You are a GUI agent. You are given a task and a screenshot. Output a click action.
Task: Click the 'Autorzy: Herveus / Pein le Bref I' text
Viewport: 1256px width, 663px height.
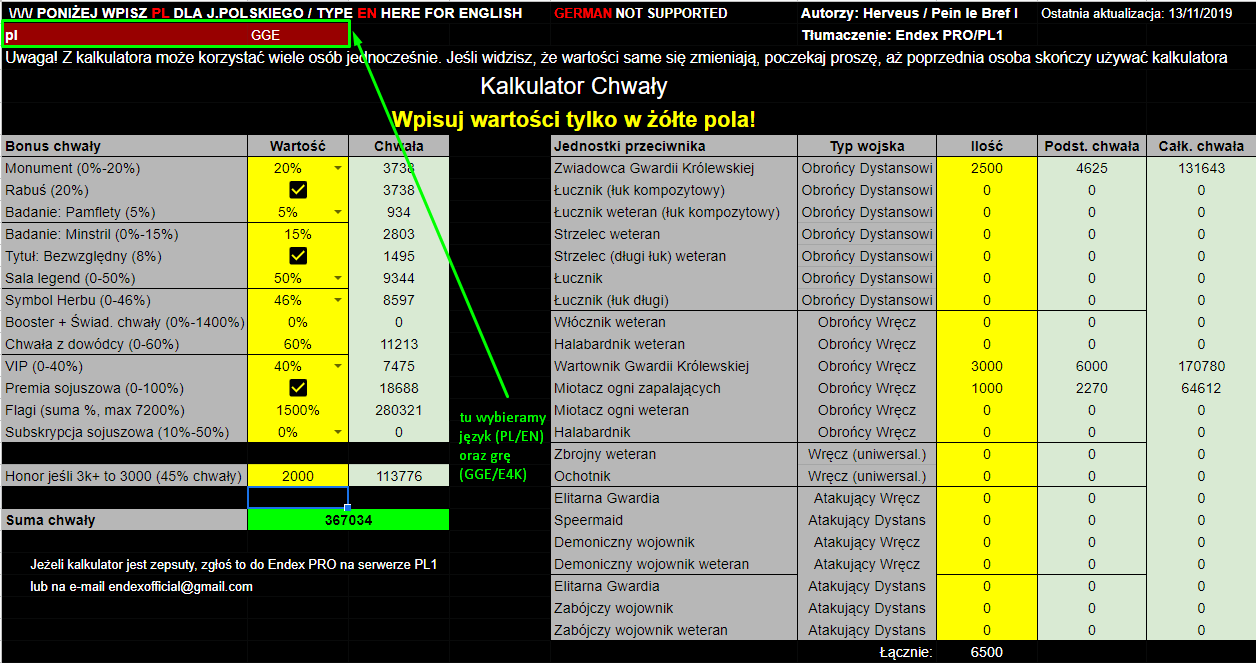pyautogui.click(x=909, y=13)
